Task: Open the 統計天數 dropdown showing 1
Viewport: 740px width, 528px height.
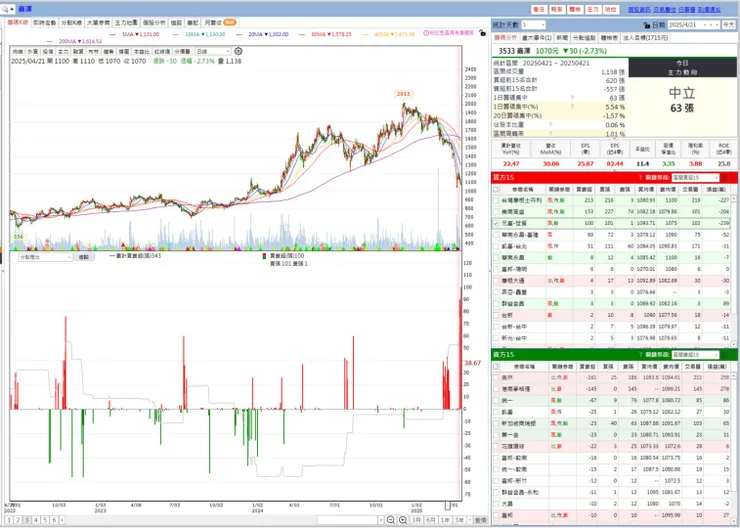Action: (534, 25)
